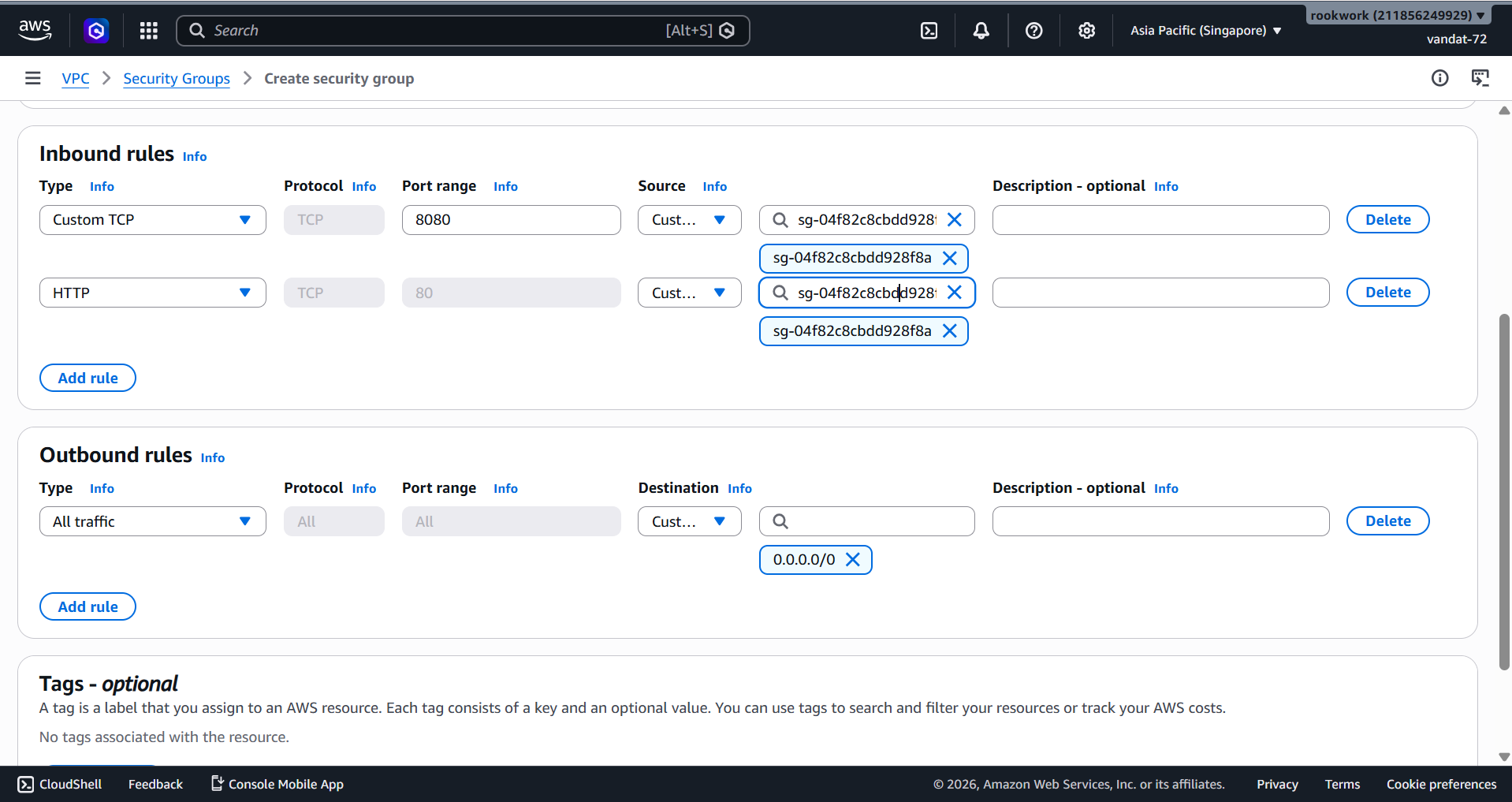This screenshot has height=802, width=1512.
Task: Open Info link beside Inbound rules heading
Action: point(195,156)
